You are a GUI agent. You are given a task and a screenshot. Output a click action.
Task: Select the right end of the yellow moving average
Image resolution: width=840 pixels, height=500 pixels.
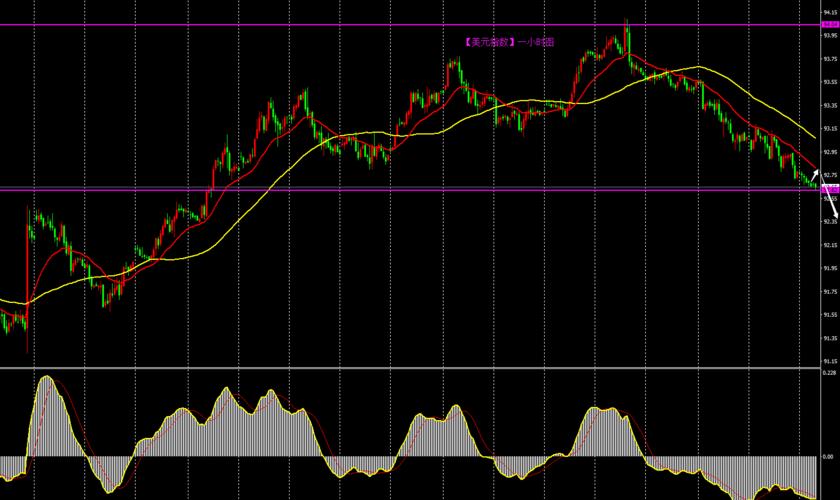pos(812,135)
